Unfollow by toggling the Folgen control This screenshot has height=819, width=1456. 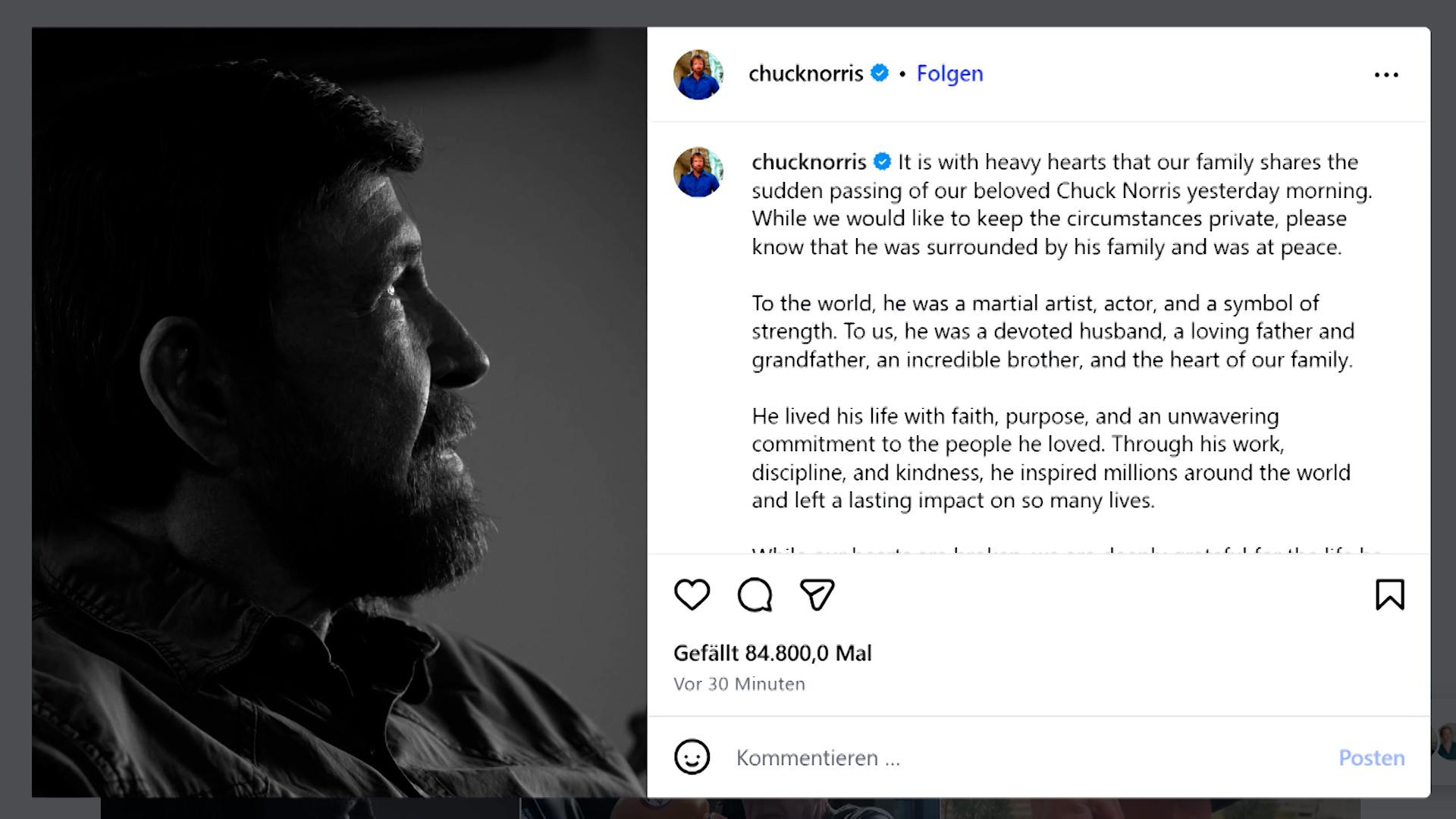pos(949,73)
